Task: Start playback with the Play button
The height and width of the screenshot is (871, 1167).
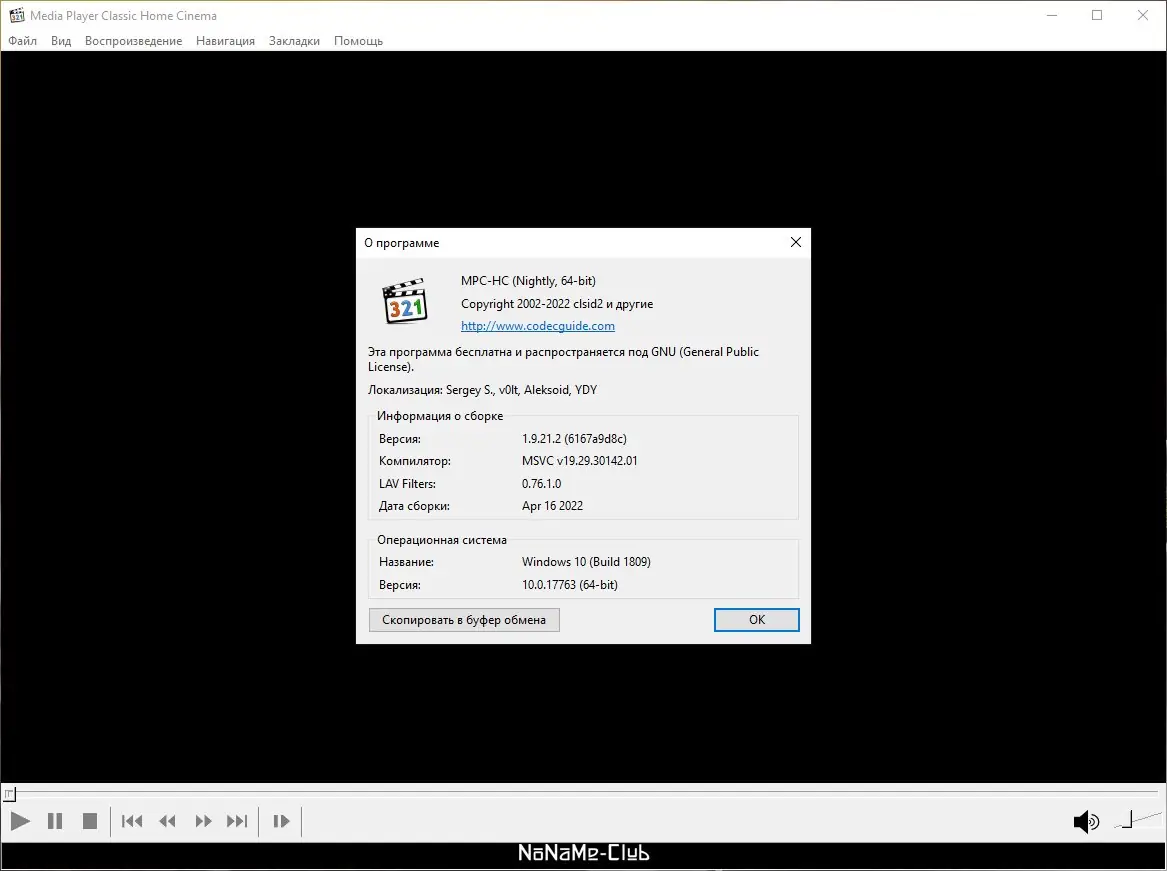Action: 20,821
